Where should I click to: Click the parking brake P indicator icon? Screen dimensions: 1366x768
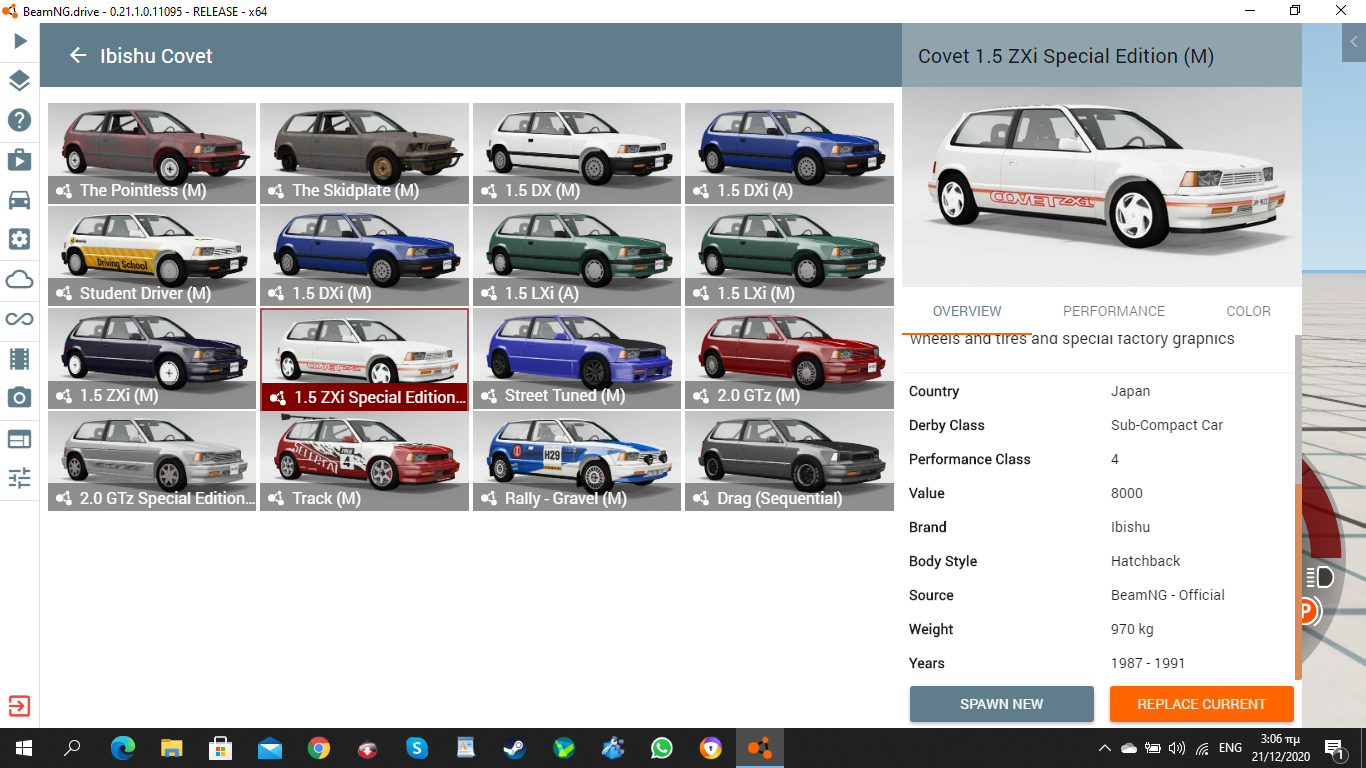(1306, 611)
